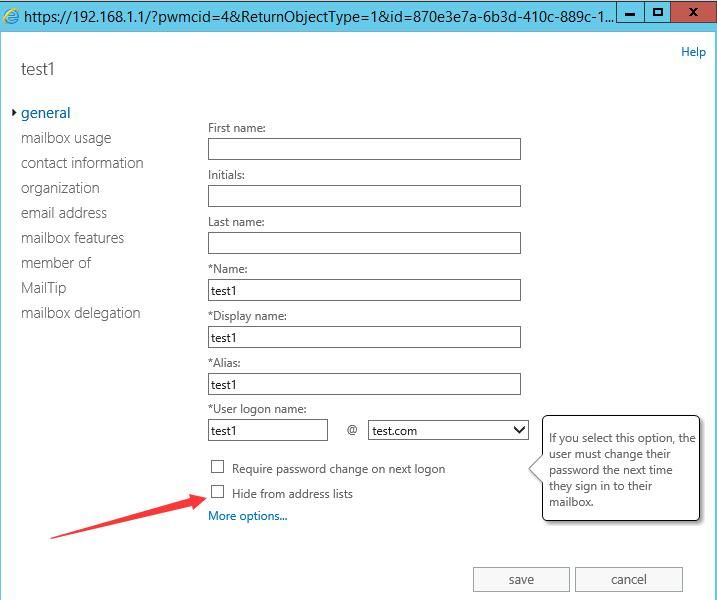The height and width of the screenshot is (600, 717).
Task: Check Hide from address lists
Action: [218, 492]
